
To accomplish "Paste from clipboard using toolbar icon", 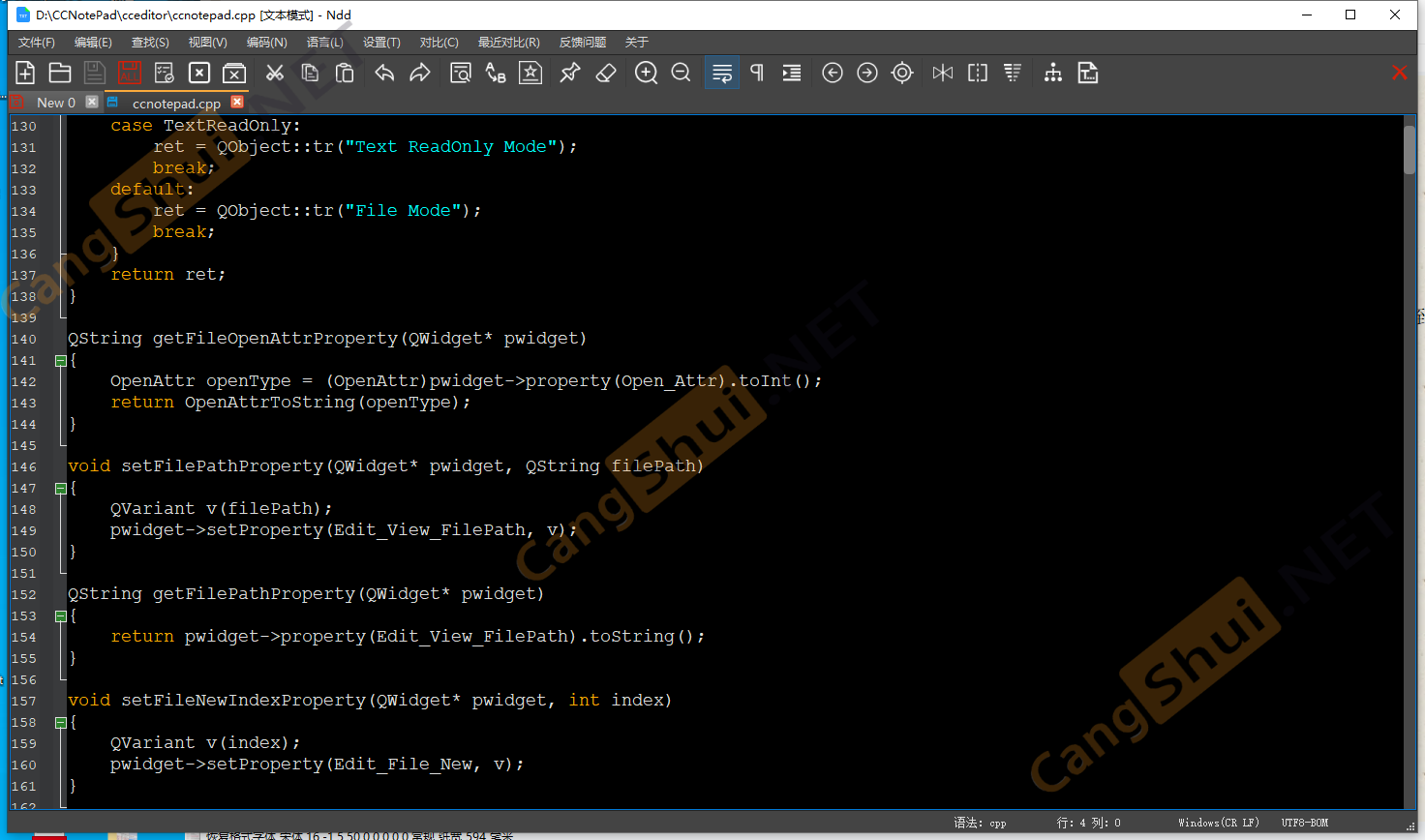I will 345,73.
